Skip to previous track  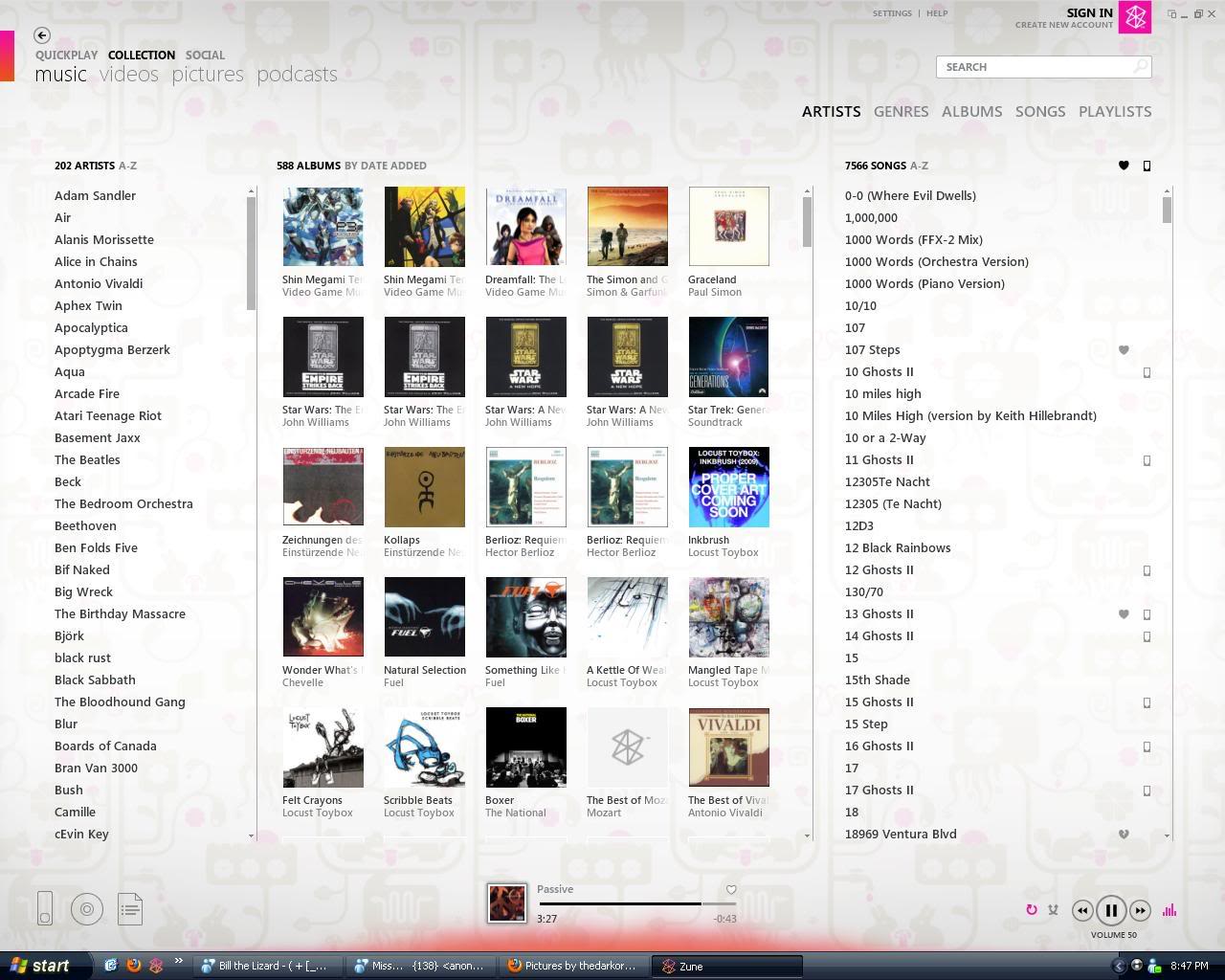click(1081, 911)
